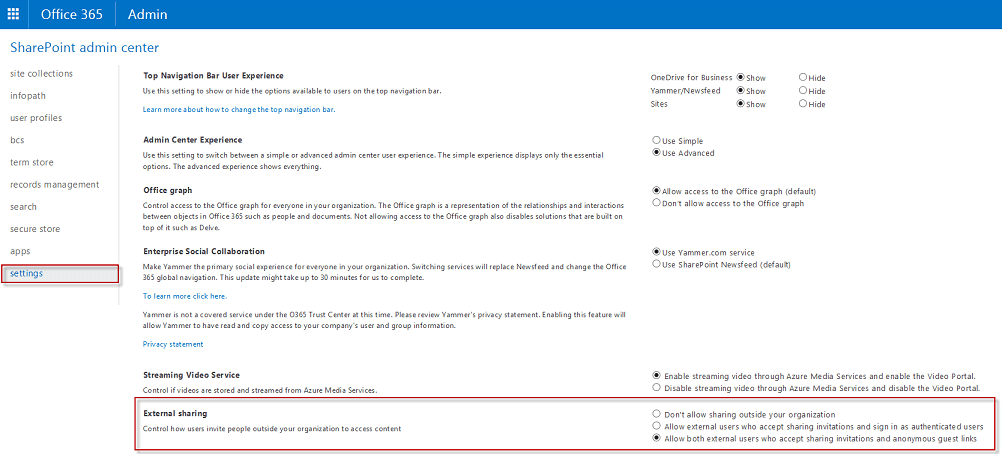
Task: Open secure store in the sidebar
Action: 35,229
